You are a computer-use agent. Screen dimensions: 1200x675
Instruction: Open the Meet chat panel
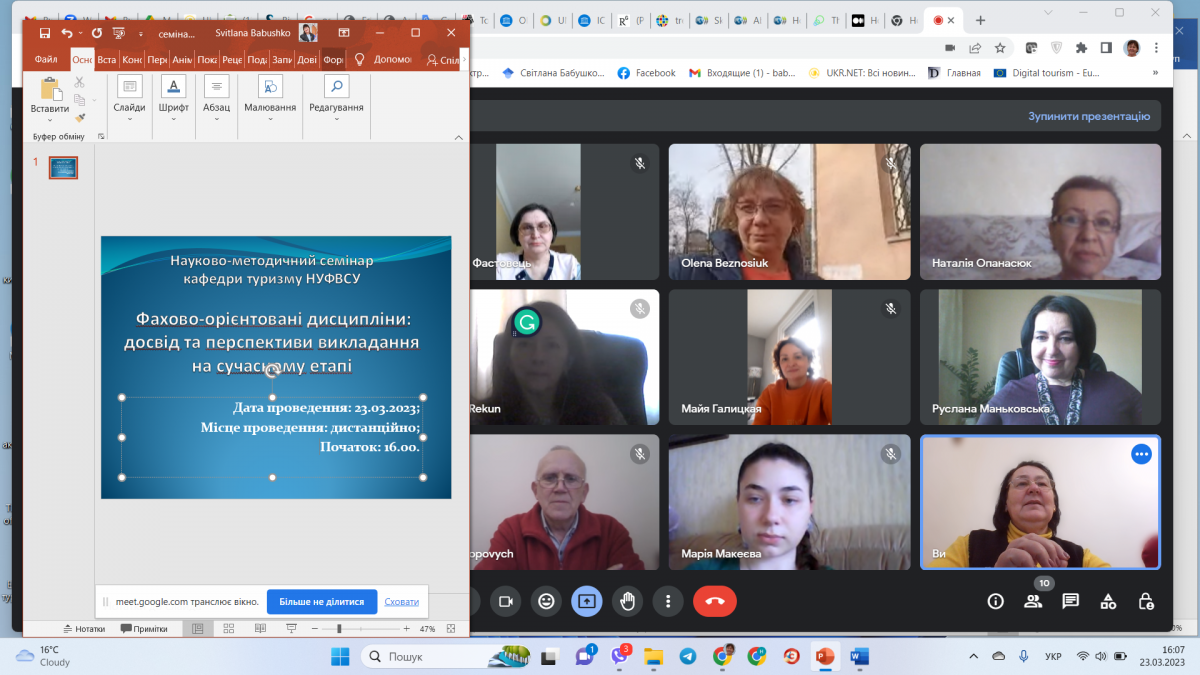point(1070,601)
